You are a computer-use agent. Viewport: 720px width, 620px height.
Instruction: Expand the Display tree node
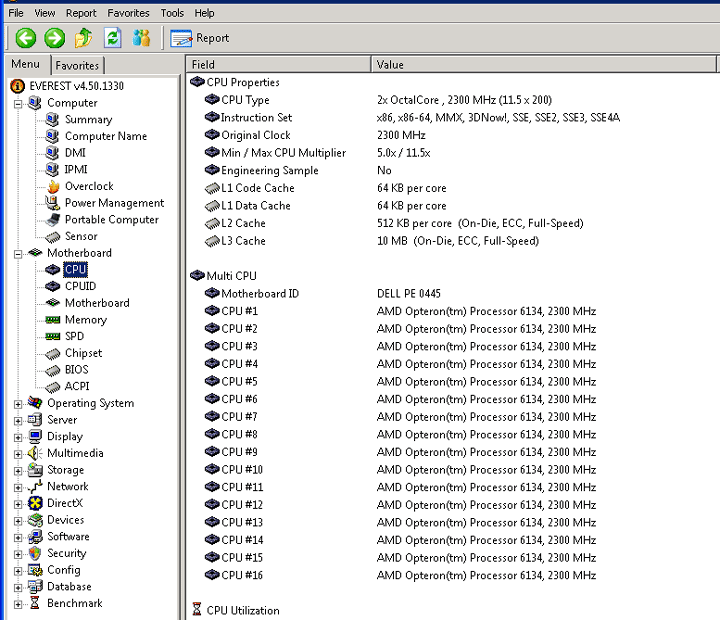coord(17,437)
